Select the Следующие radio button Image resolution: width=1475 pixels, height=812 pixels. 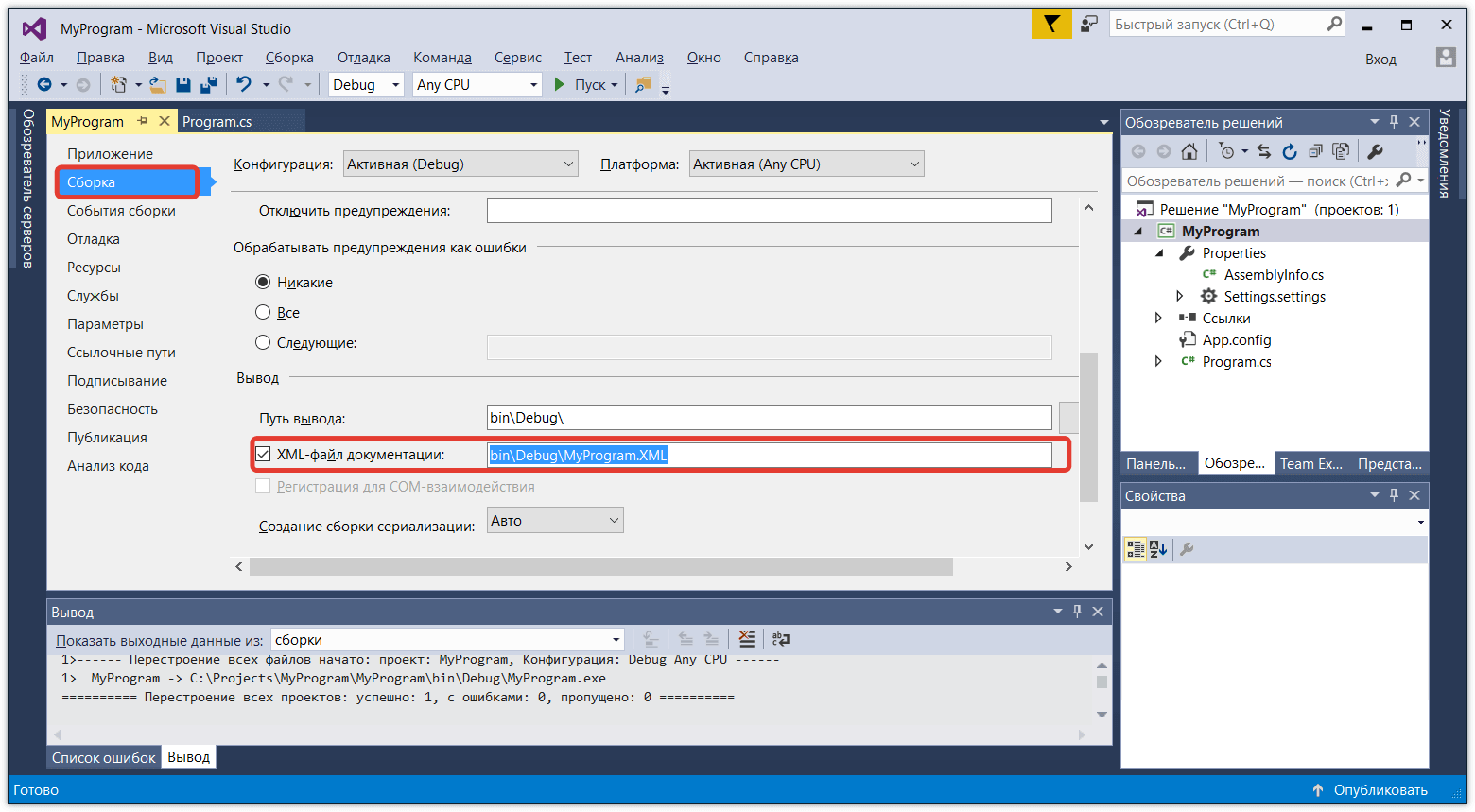(263, 342)
